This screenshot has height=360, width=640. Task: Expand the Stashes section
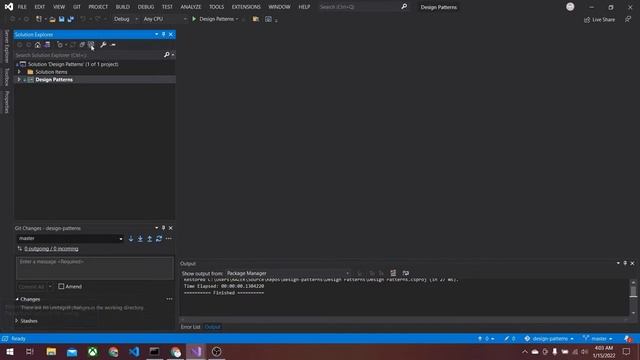[17, 321]
